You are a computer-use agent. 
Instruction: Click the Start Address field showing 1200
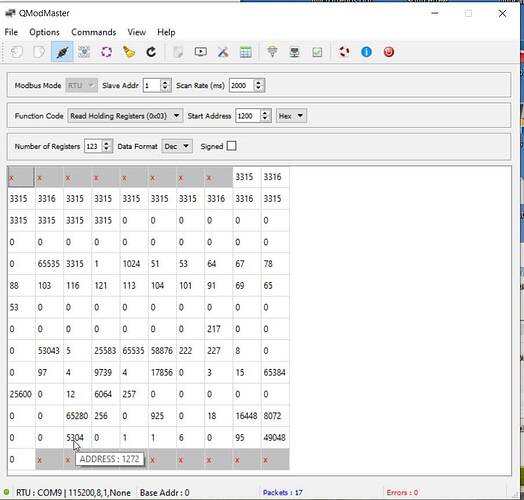pyautogui.click(x=248, y=116)
